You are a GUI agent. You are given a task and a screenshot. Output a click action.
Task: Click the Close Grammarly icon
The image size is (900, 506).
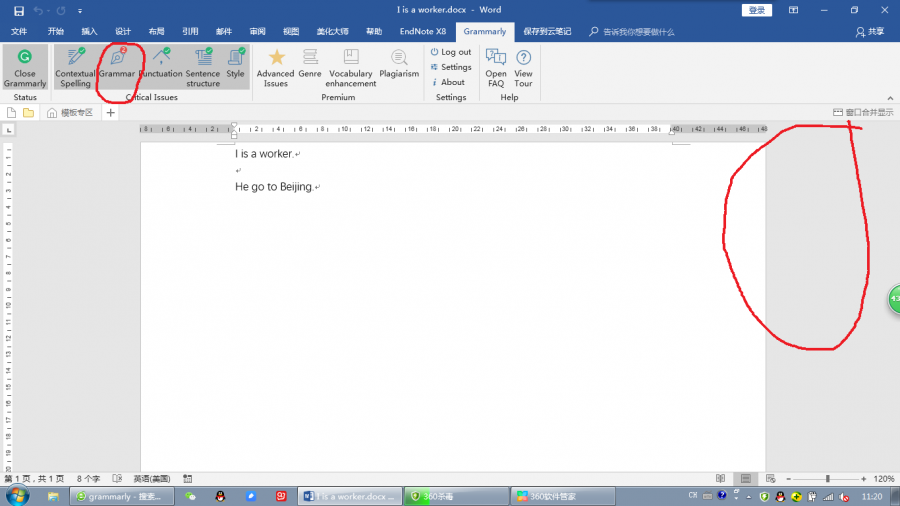25,66
